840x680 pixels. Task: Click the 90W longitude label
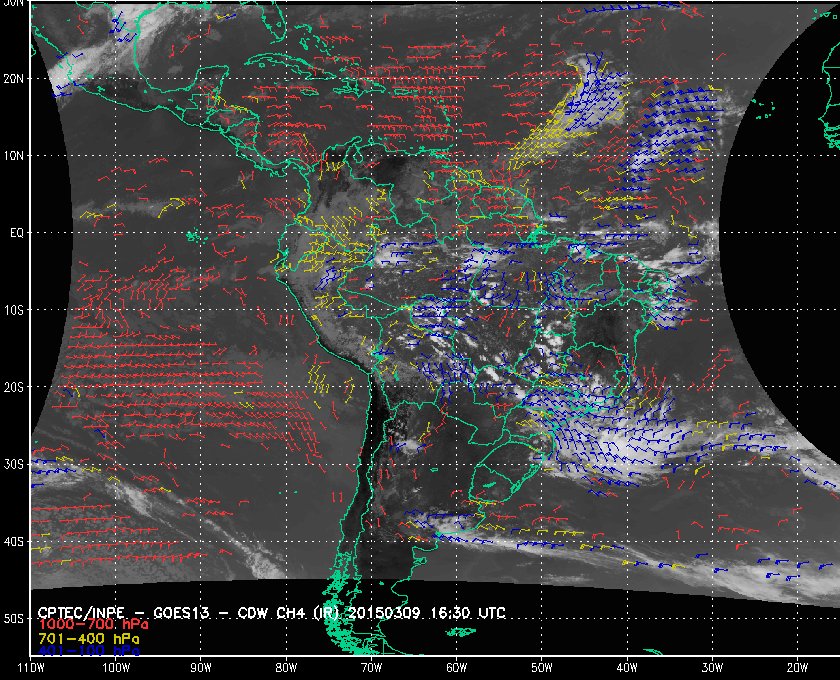click(201, 667)
